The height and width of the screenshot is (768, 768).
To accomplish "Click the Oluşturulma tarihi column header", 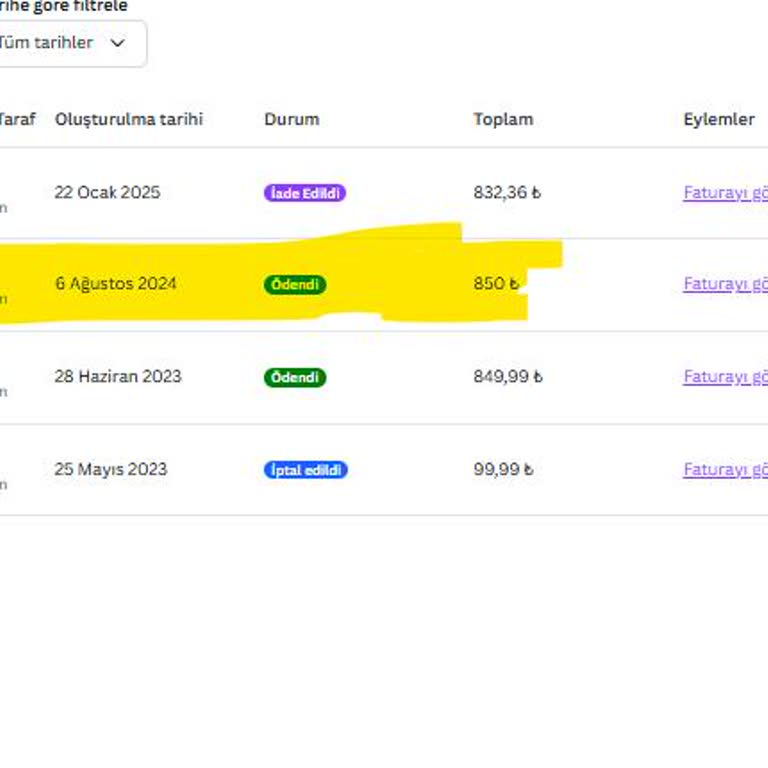I will tap(129, 119).
